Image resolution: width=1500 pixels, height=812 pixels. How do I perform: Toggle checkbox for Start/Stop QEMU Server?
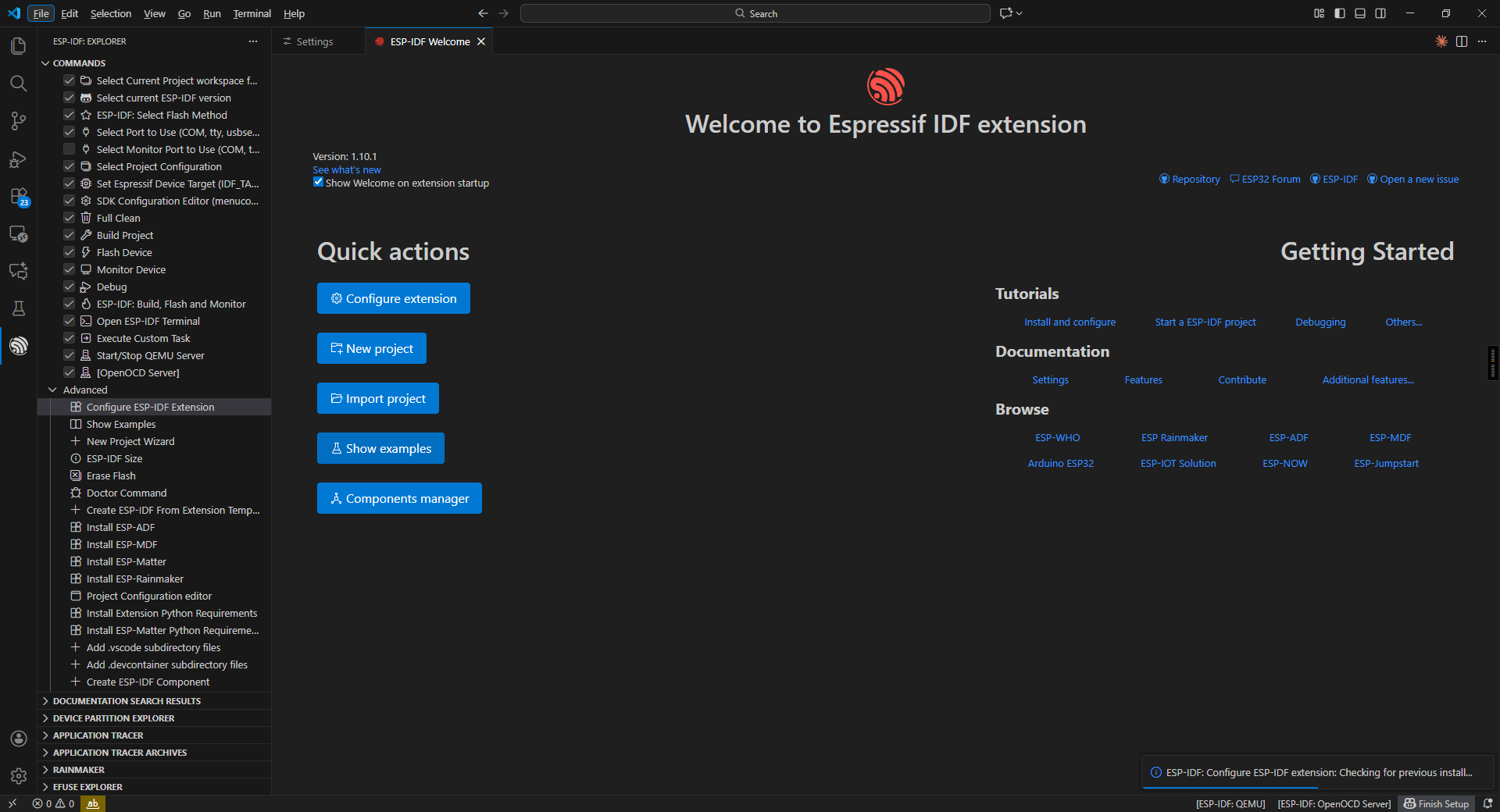[x=69, y=355]
